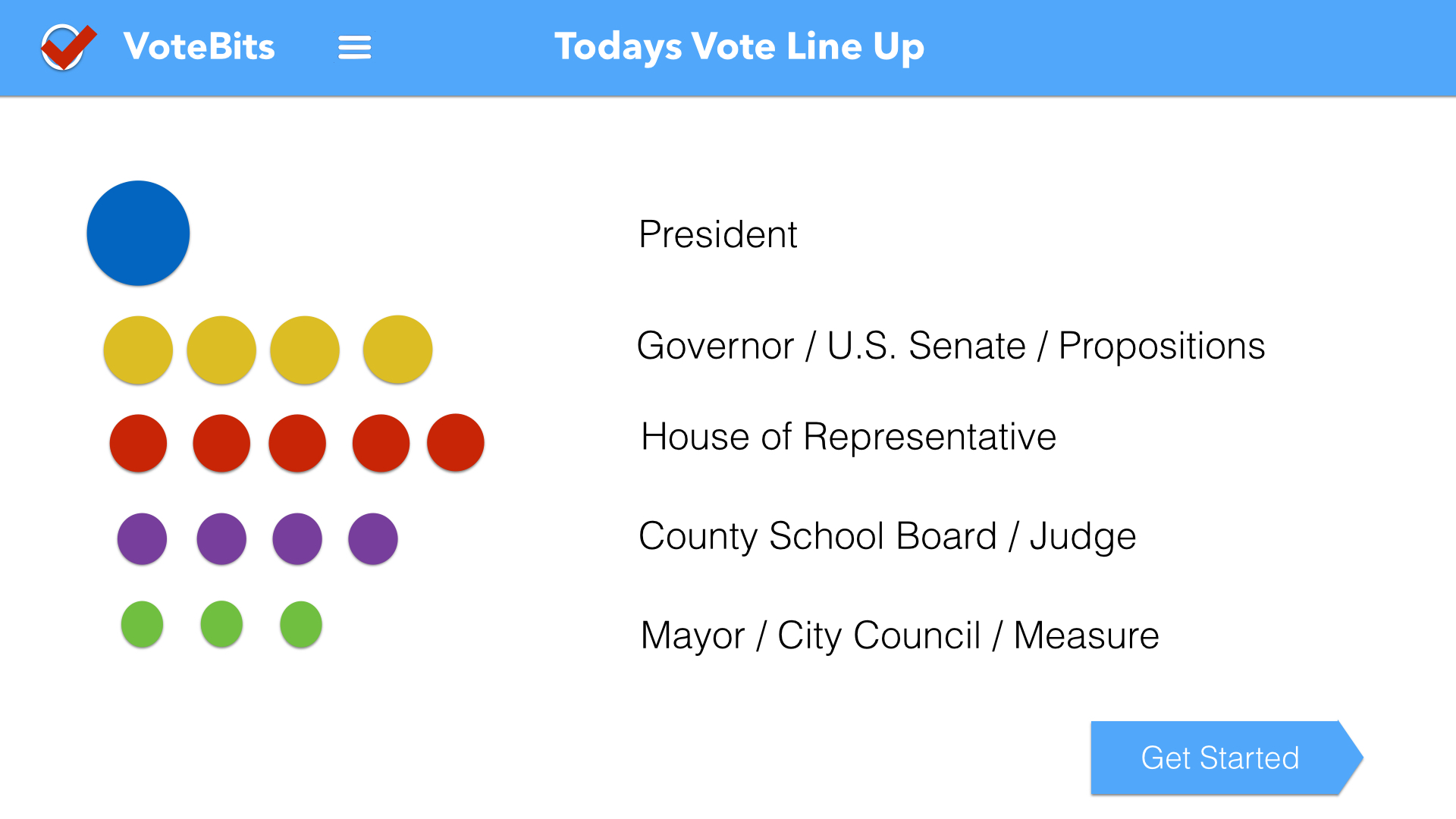Viewport: 1456px width, 819px height.
Task: Select Governor / U.S. Senate / Propositions
Action: (951, 346)
